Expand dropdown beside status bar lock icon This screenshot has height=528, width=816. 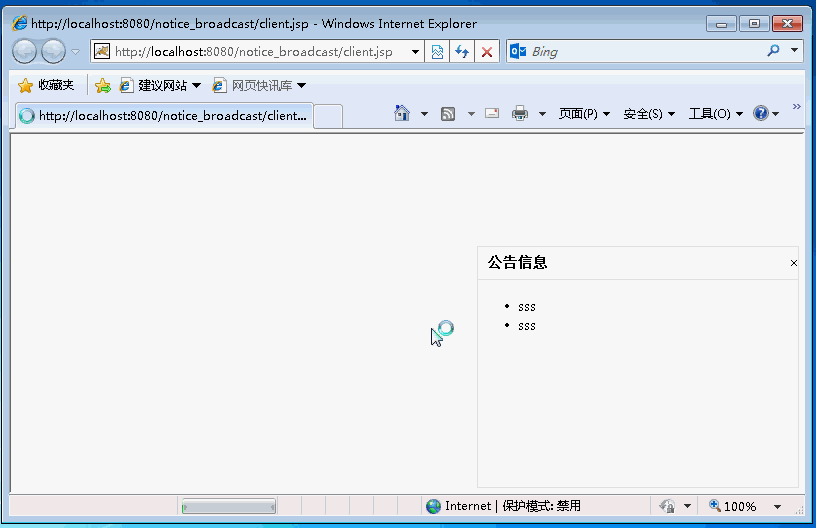click(687, 506)
